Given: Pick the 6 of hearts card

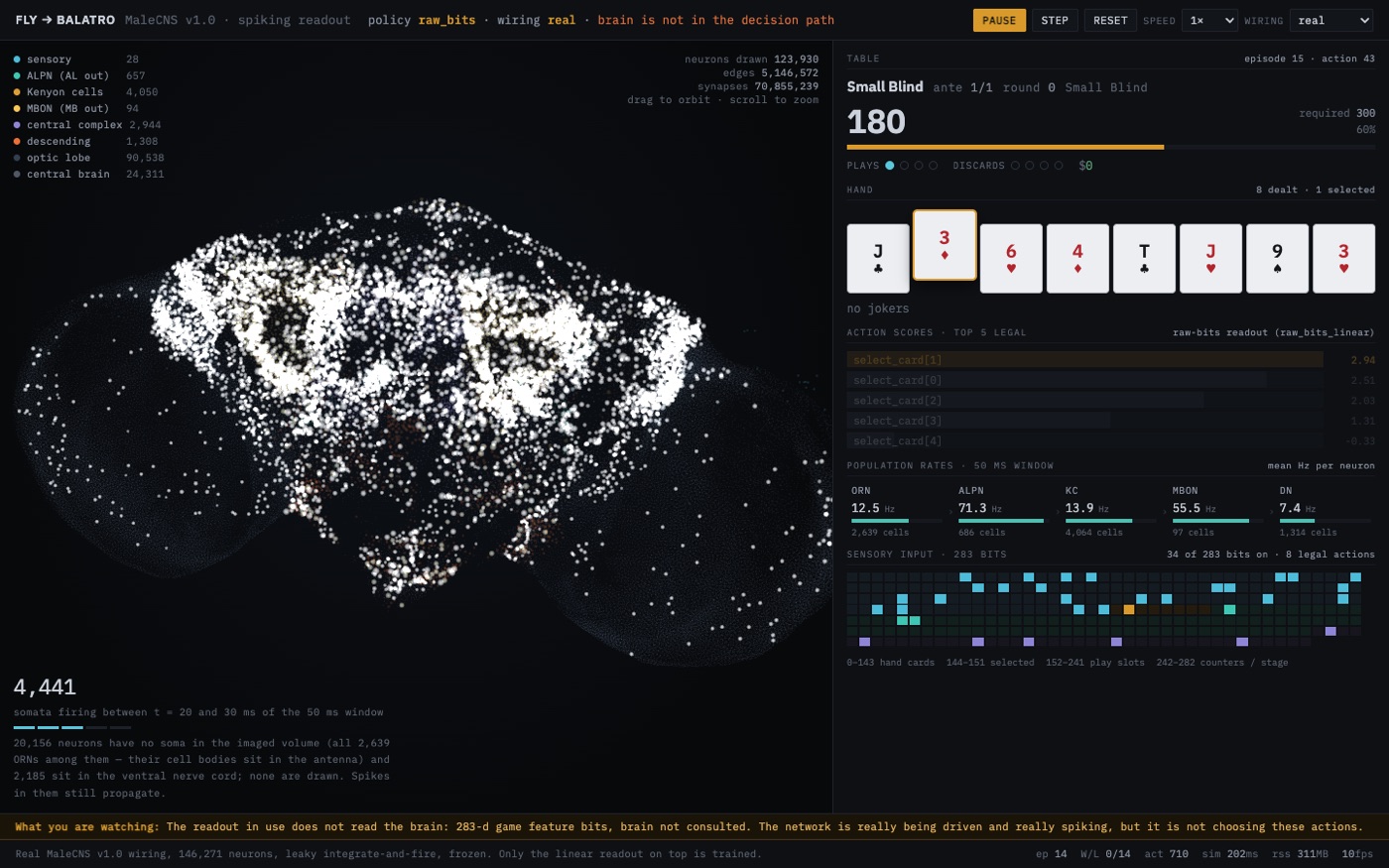Looking at the screenshot, I should tap(1011, 258).
